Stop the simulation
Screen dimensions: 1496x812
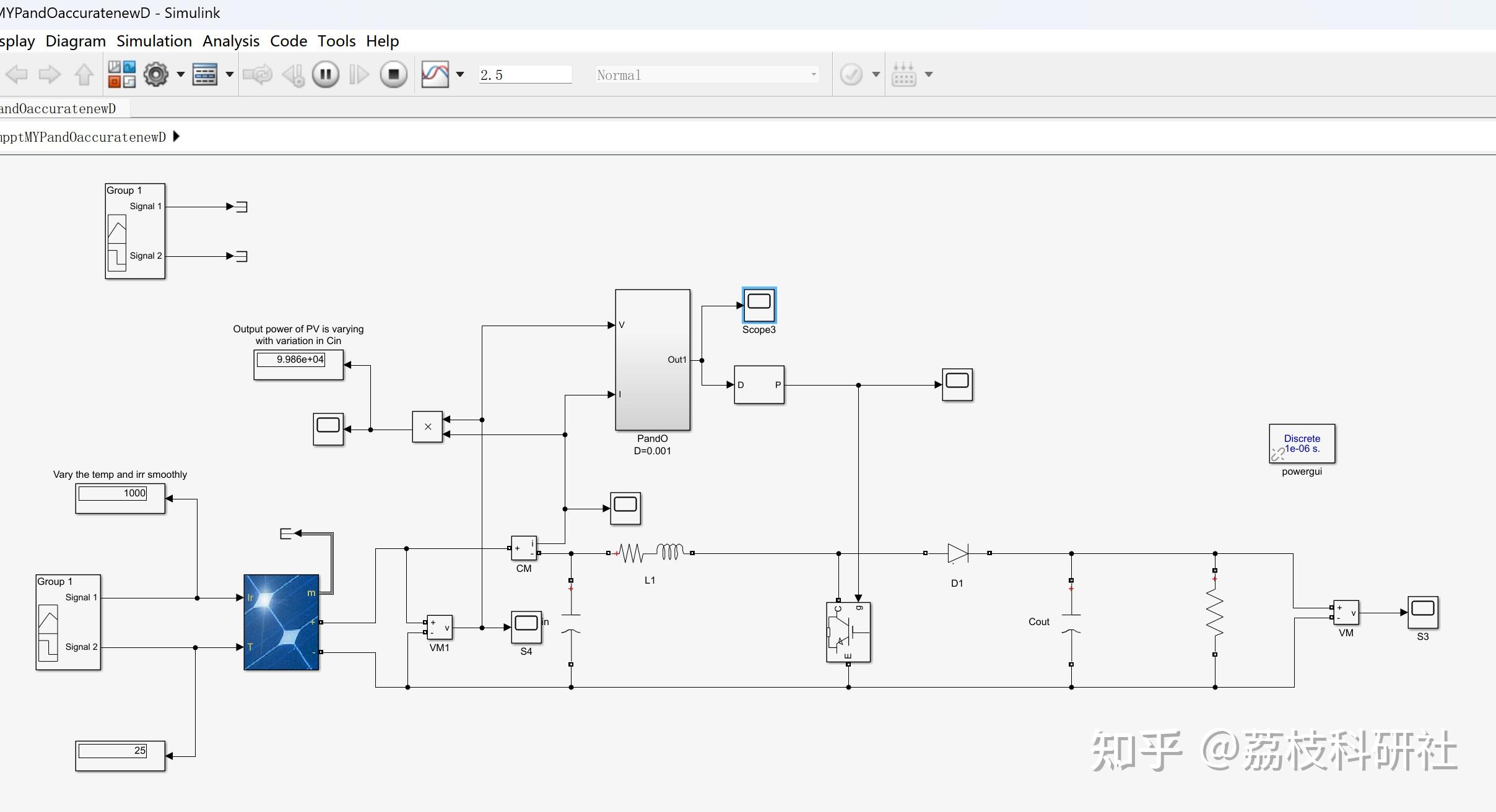pos(393,74)
